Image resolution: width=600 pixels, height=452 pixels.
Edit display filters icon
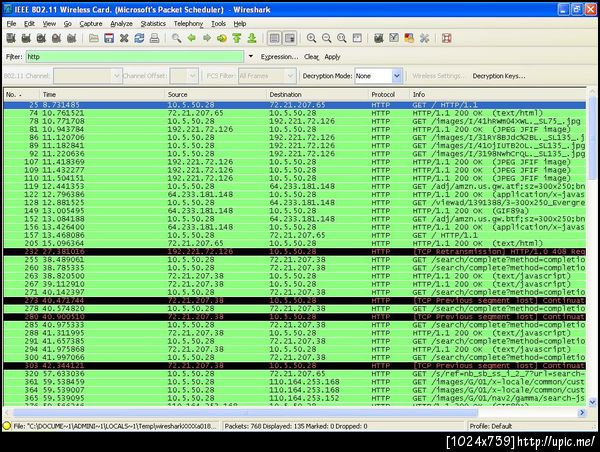click(x=394, y=38)
